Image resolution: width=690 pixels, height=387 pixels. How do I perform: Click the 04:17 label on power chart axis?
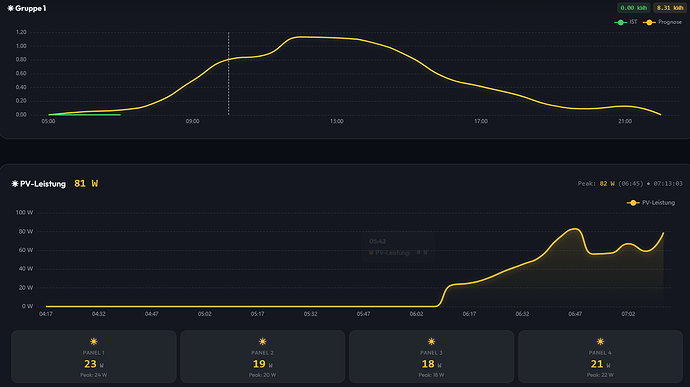click(x=46, y=314)
